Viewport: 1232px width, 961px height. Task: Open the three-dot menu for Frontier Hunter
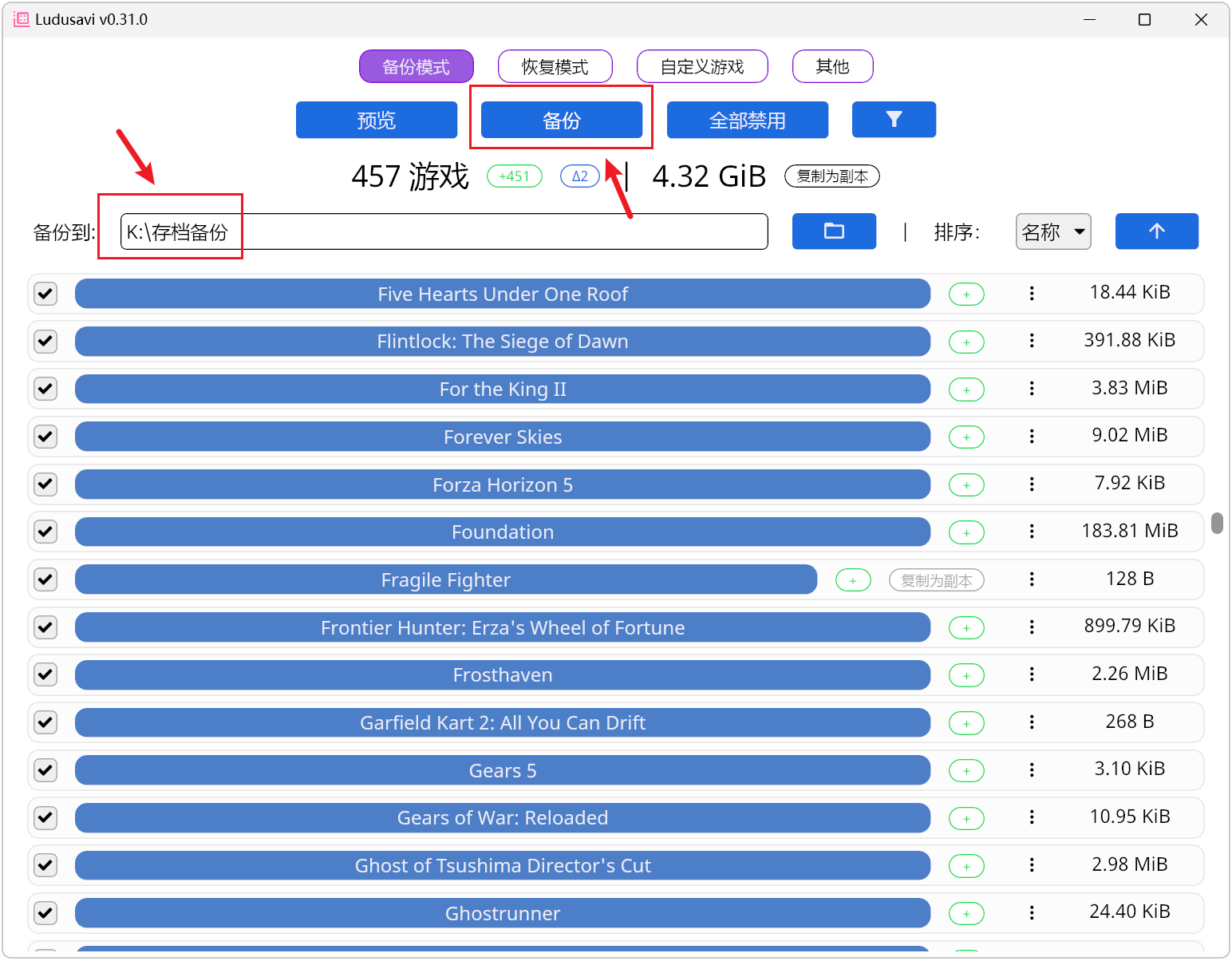(1032, 627)
